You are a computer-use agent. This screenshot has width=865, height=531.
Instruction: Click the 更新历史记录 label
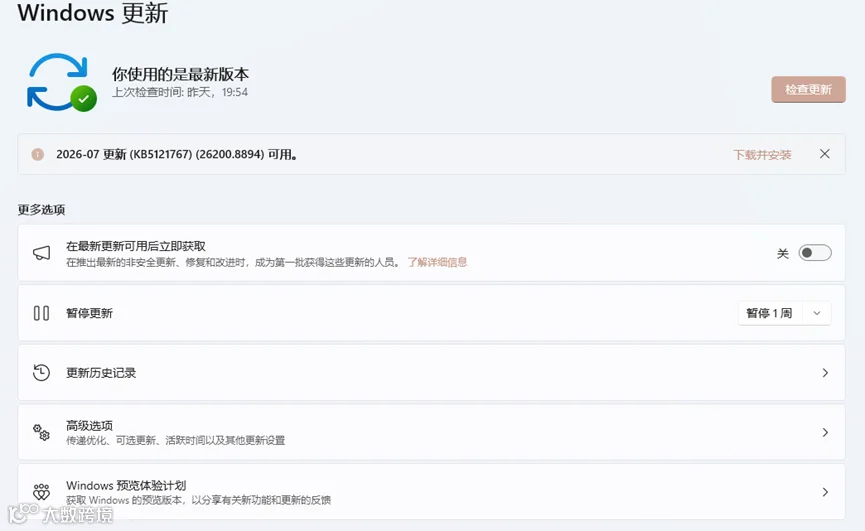(101, 373)
